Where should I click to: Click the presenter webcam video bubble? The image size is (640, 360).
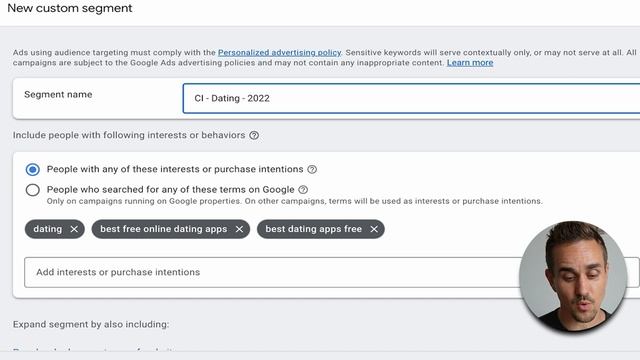tap(573, 276)
